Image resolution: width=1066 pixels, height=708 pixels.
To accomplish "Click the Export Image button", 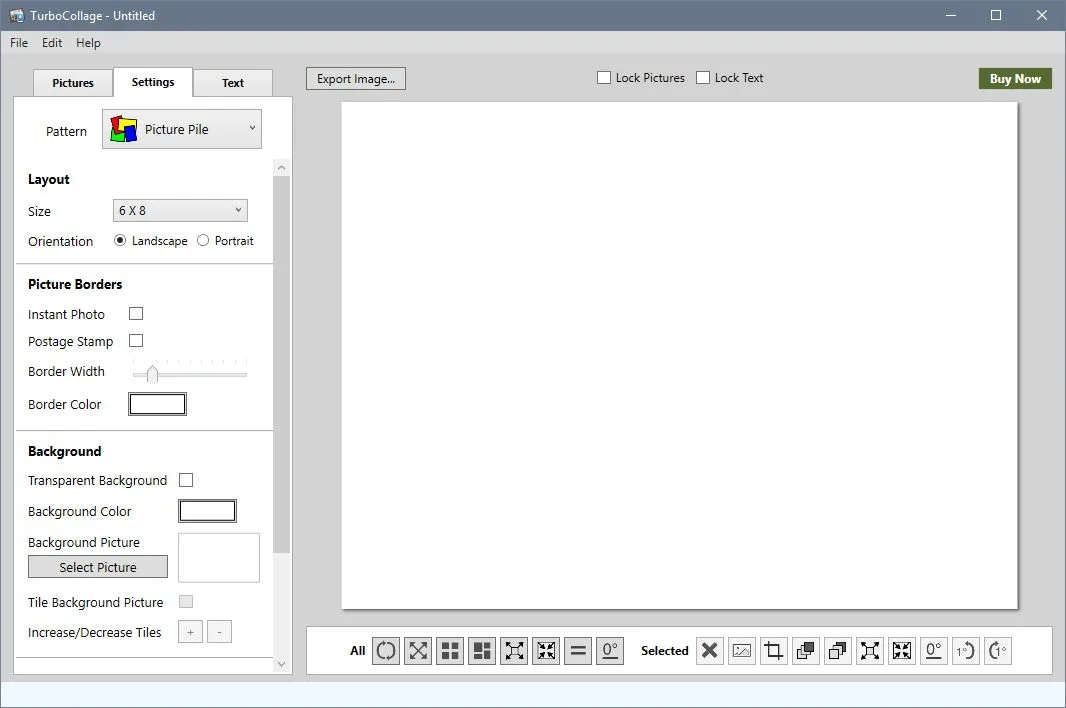I will point(356,79).
